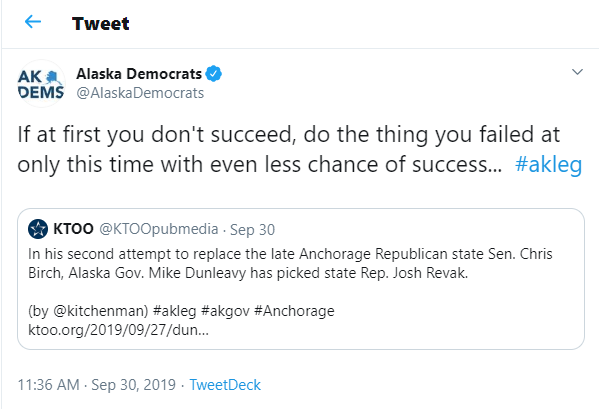Expand the tweet options chevron

coord(577,72)
